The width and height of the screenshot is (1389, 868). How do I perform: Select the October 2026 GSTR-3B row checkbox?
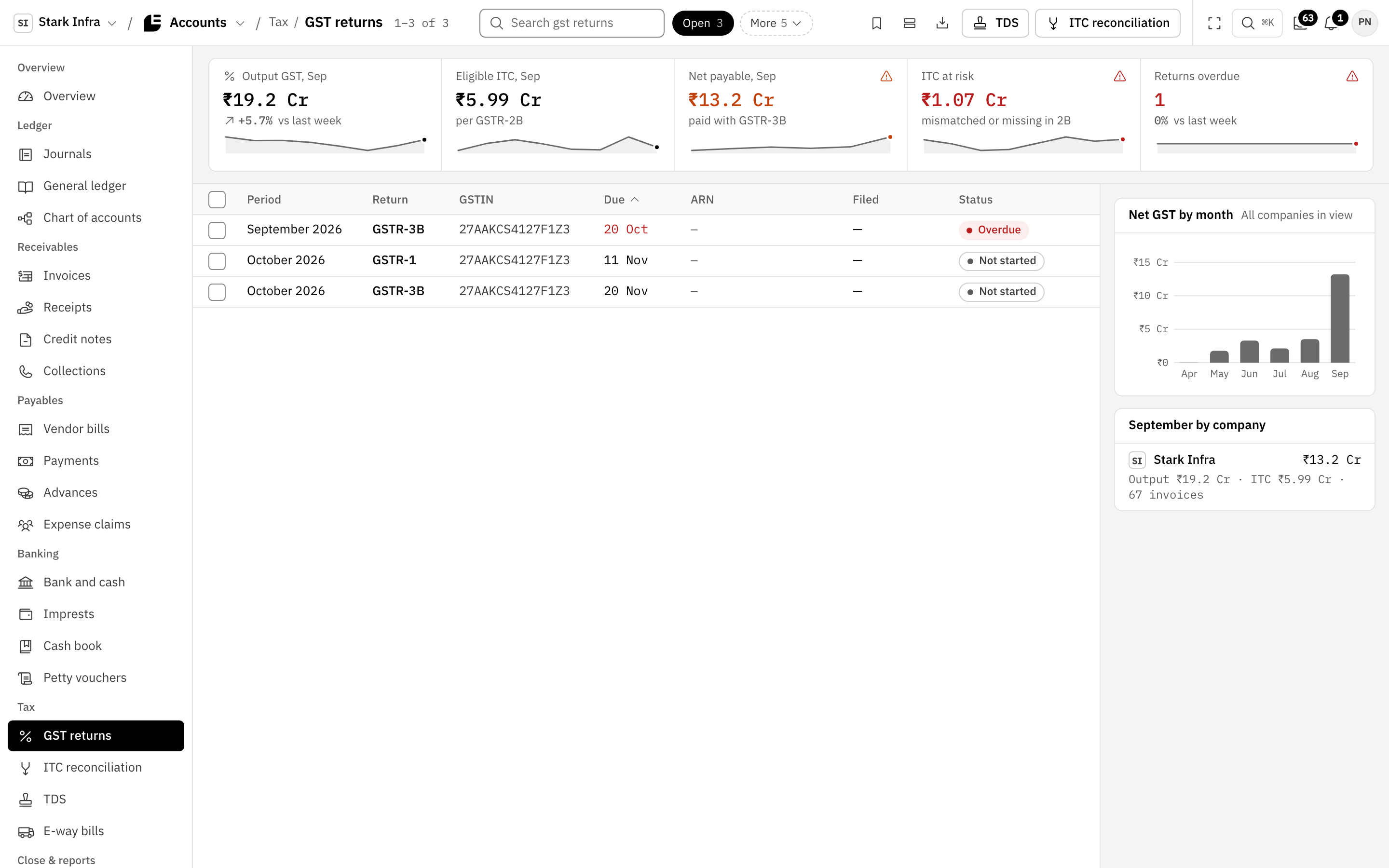[217, 292]
